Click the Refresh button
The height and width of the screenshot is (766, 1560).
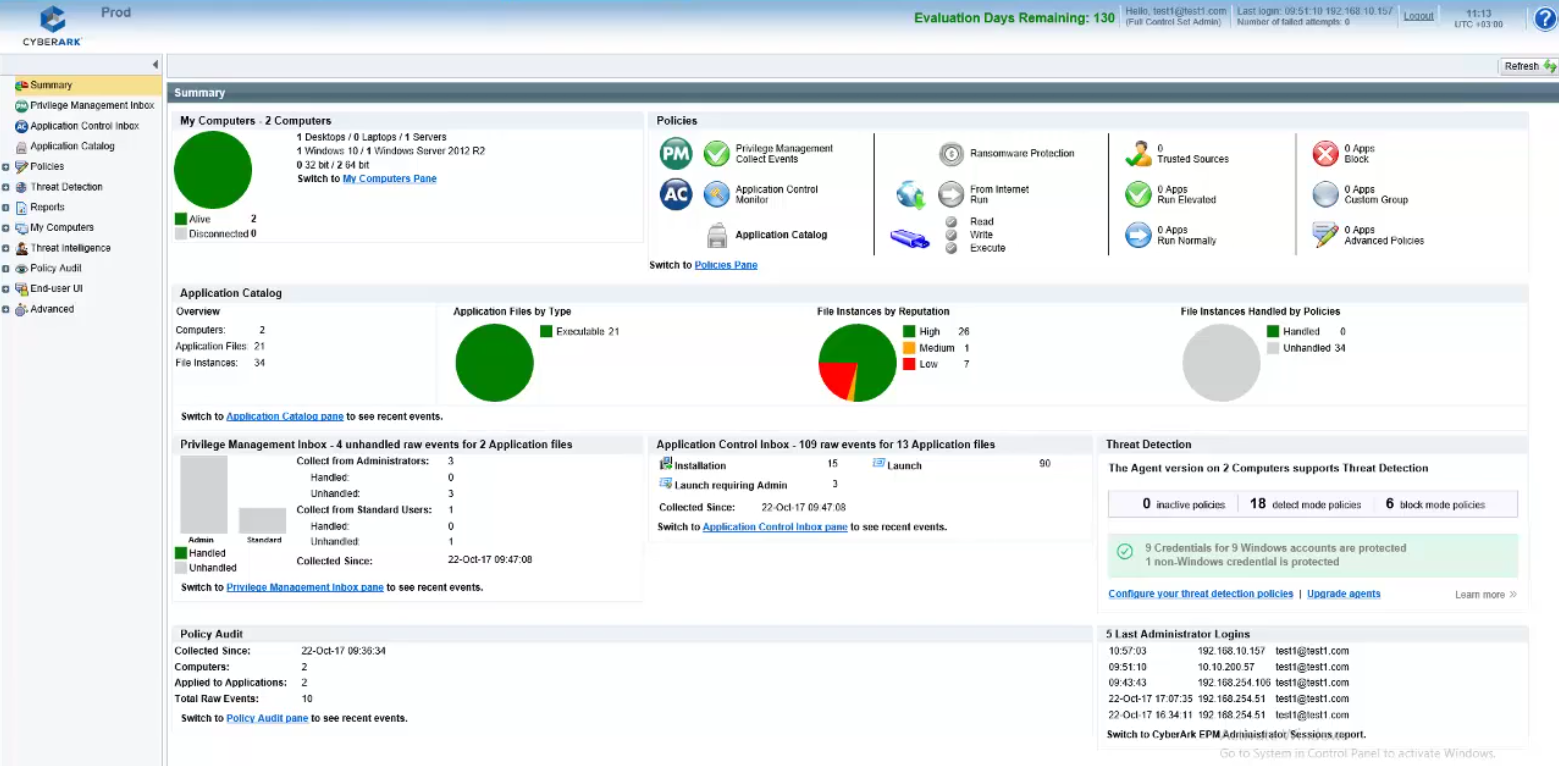tap(1530, 66)
